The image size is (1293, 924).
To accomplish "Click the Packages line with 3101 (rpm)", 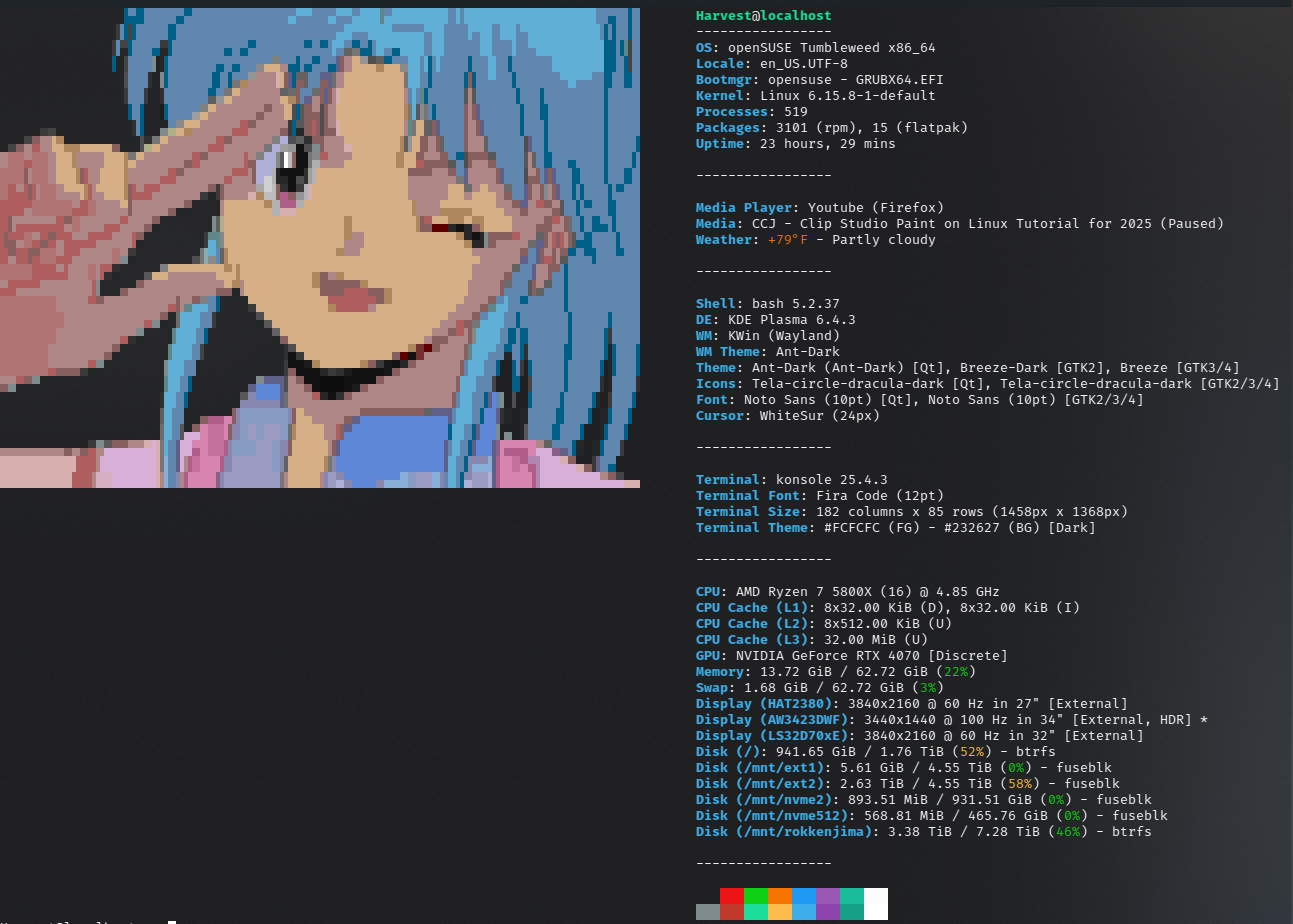I will 832,128.
